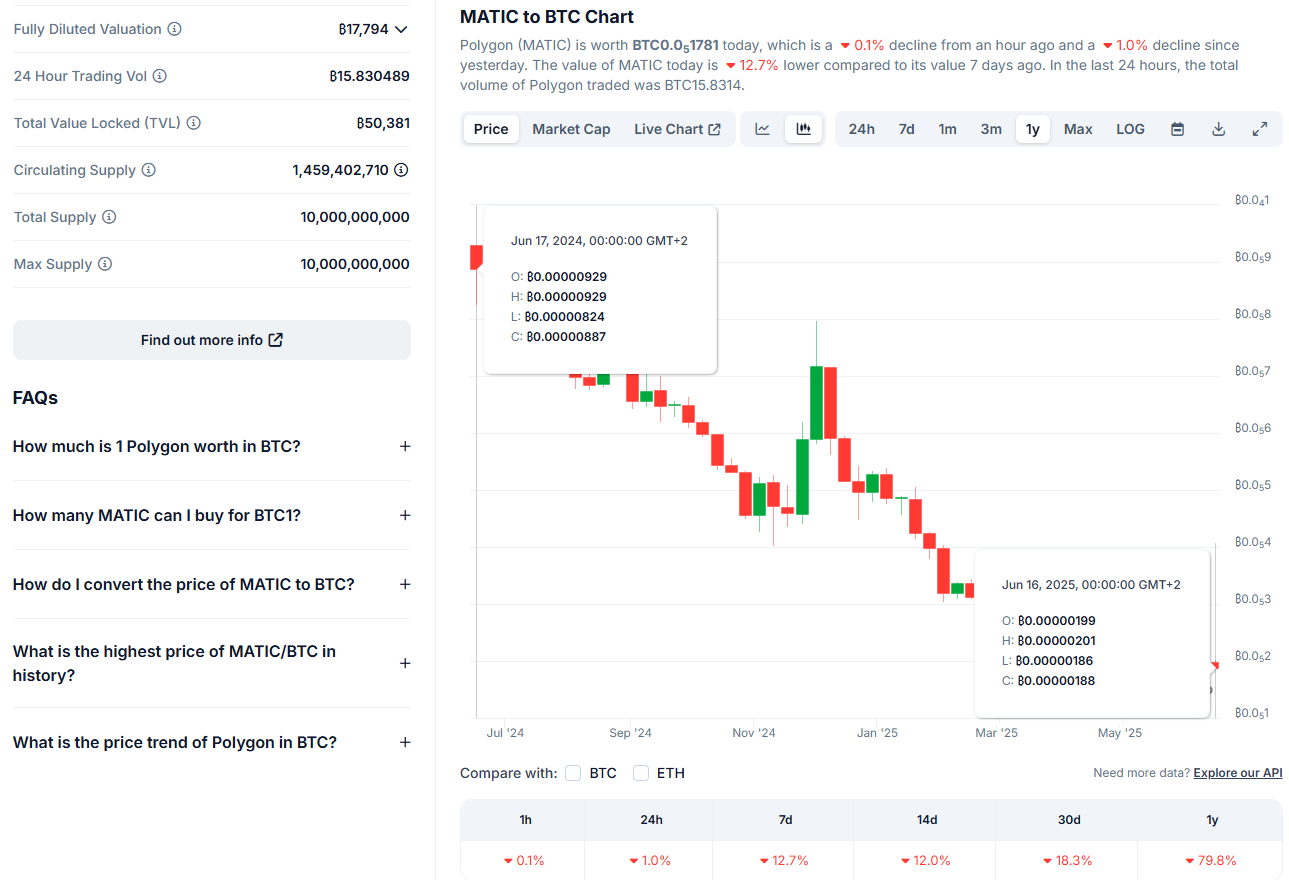Open info icon beside 24 Hour Trading Vol
1289x880 pixels.
click(x=160, y=76)
